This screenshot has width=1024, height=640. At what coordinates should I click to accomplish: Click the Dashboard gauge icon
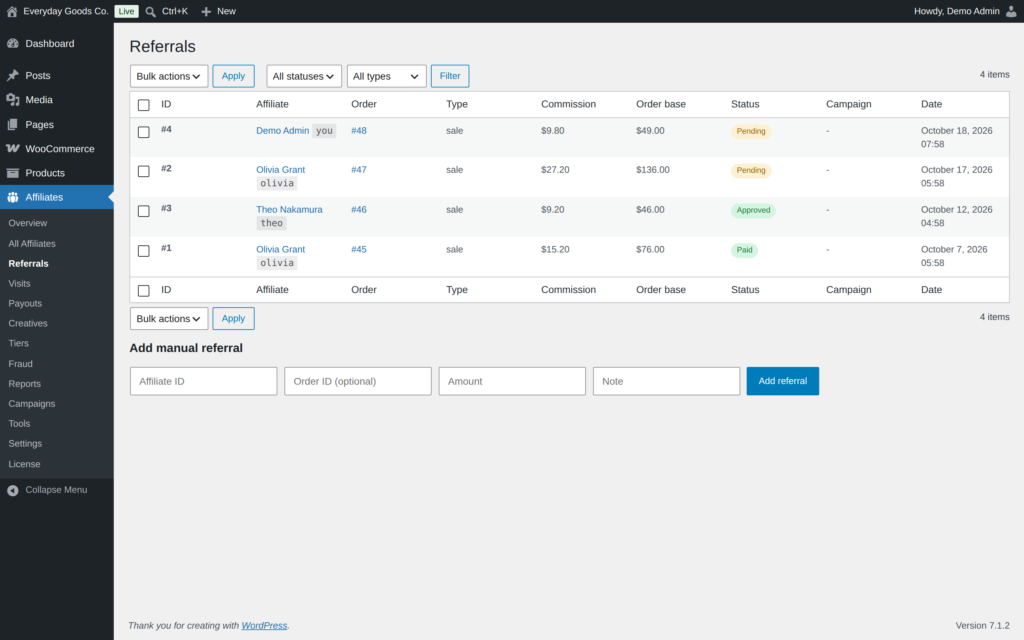pyautogui.click(x=13, y=43)
